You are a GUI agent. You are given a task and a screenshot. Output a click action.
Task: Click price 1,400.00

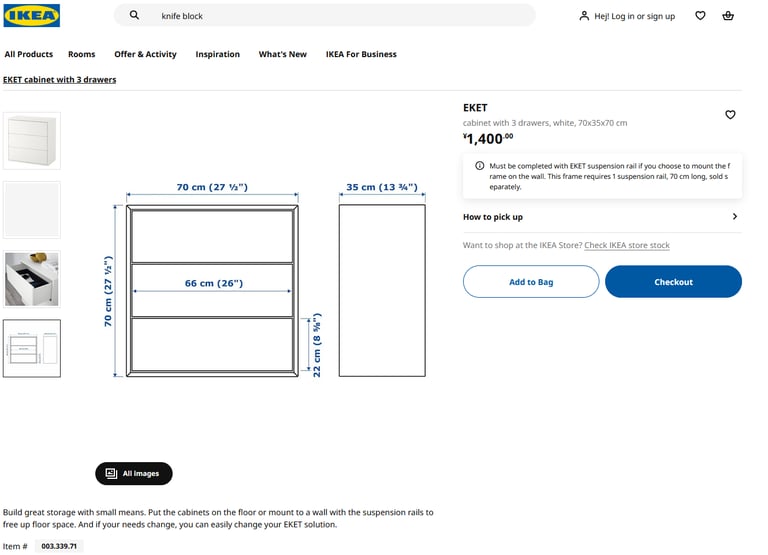488,139
